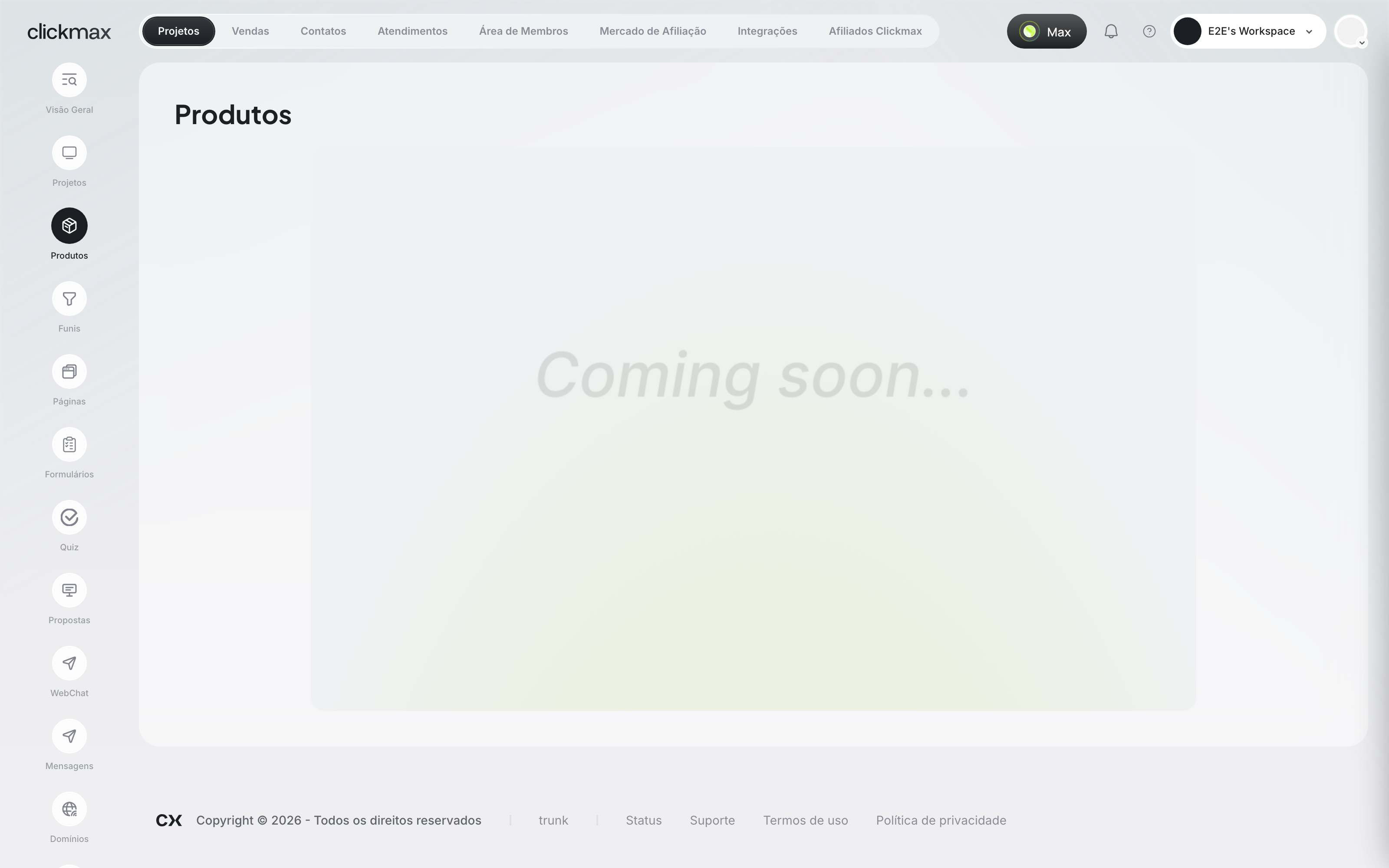This screenshot has height=868, width=1389.
Task: Open Domínios globe icon in sidebar
Action: pos(69,809)
